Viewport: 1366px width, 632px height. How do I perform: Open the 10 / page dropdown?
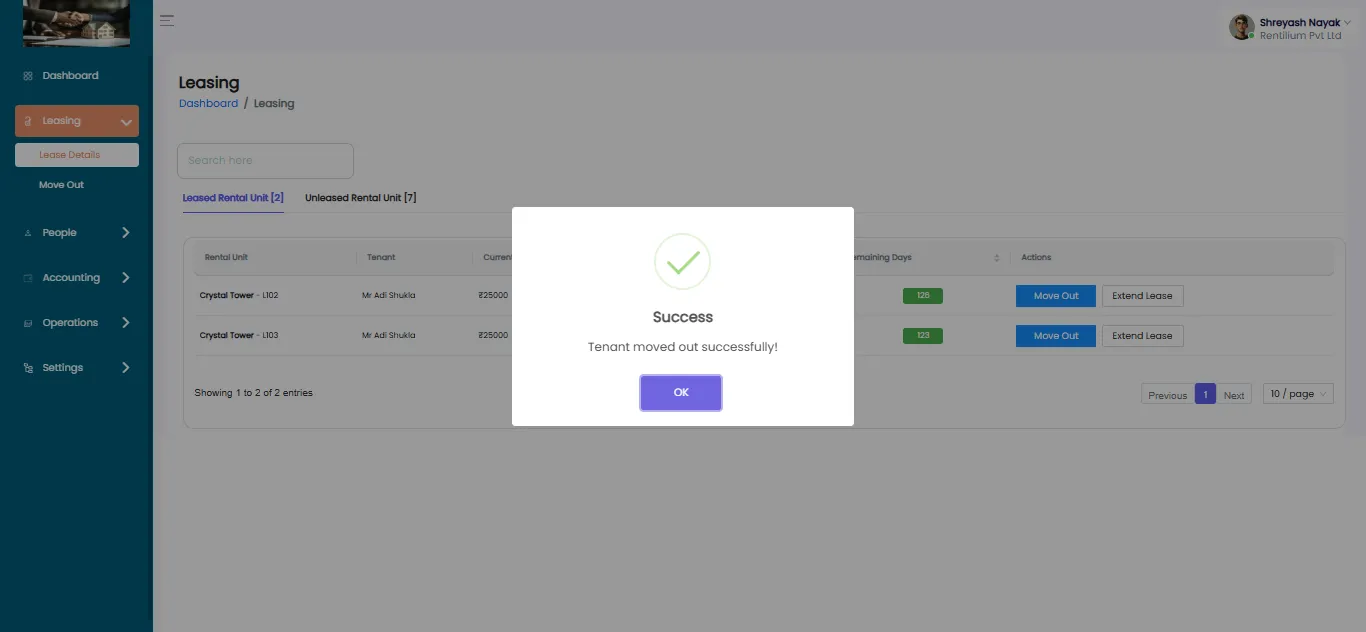tap(1298, 394)
